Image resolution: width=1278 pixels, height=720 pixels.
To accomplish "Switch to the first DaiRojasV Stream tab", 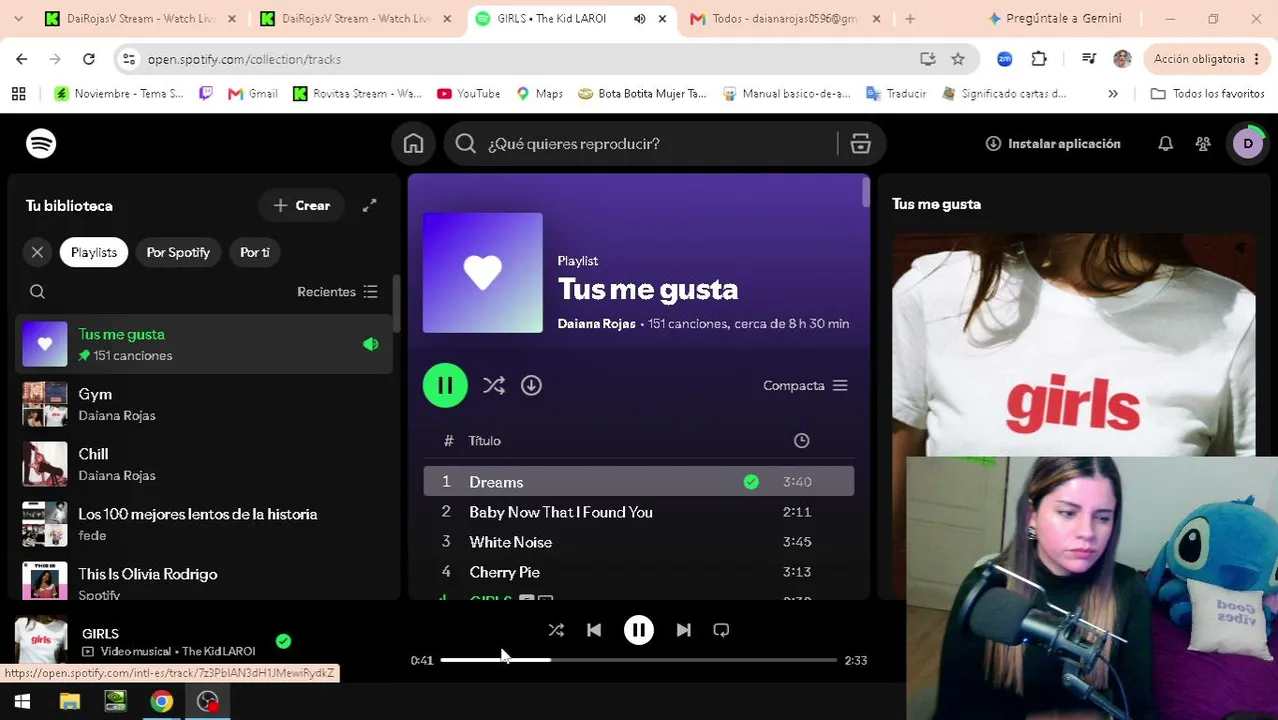I will click(140, 19).
